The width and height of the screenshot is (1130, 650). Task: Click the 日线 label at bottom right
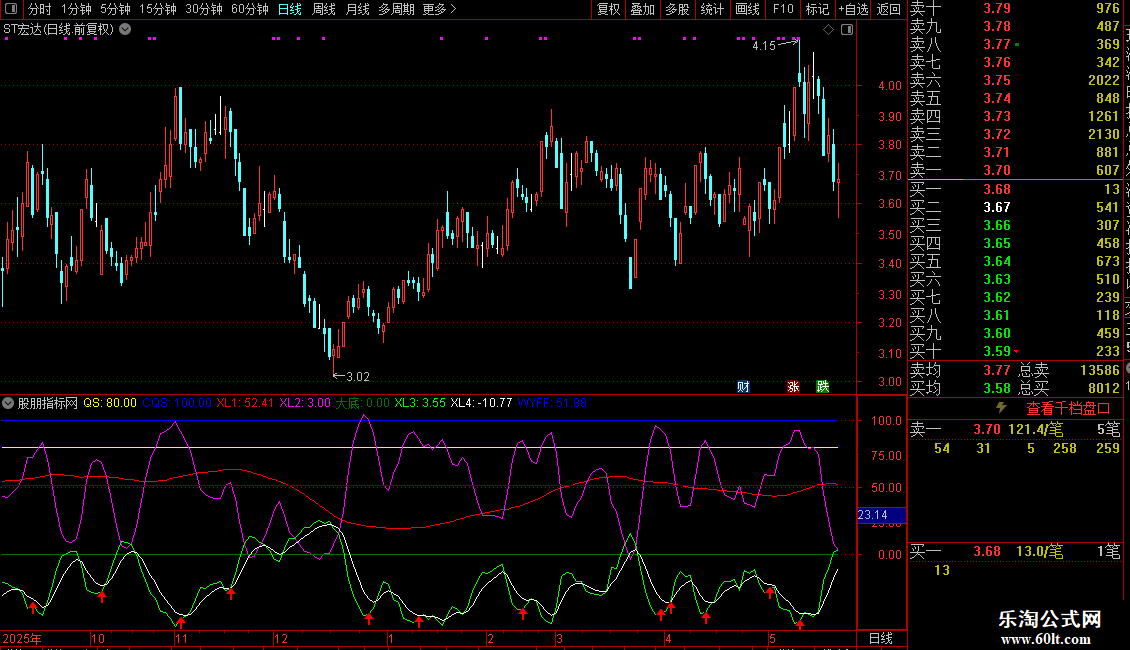pyautogui.click(x=881, y=638)
